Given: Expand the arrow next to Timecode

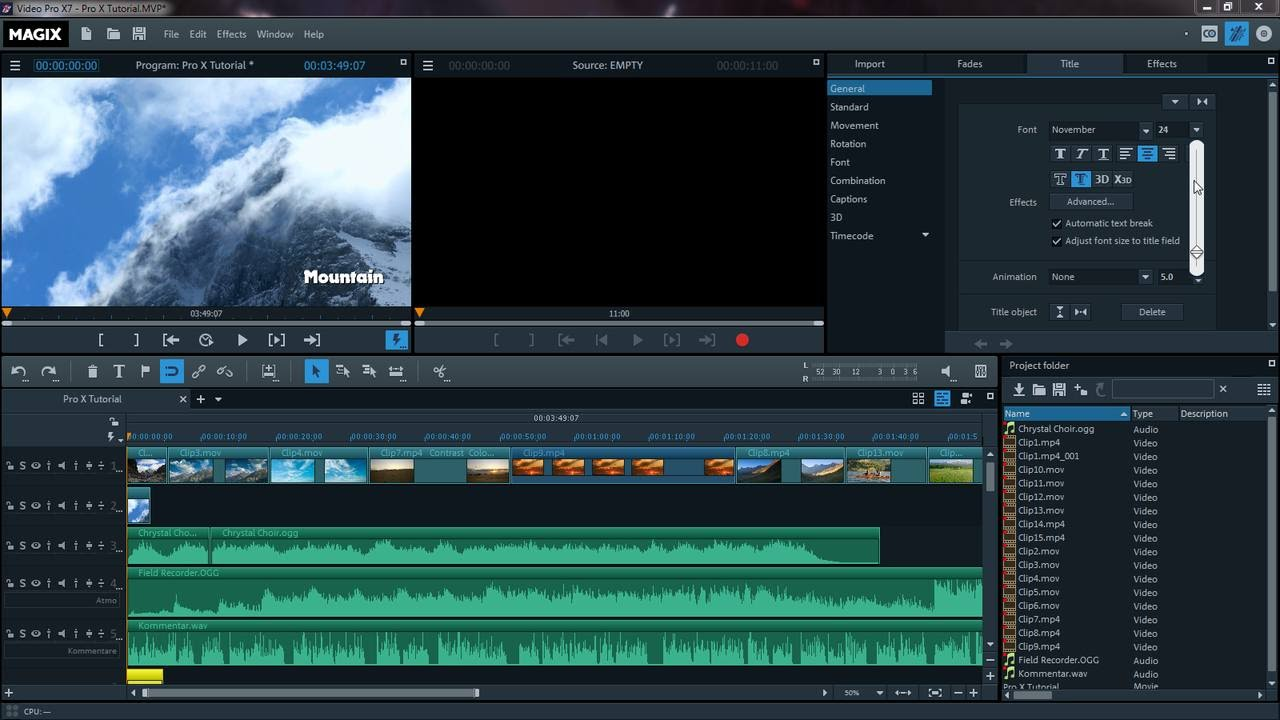Looking at the screenshot, I should [x=925, y=236].
